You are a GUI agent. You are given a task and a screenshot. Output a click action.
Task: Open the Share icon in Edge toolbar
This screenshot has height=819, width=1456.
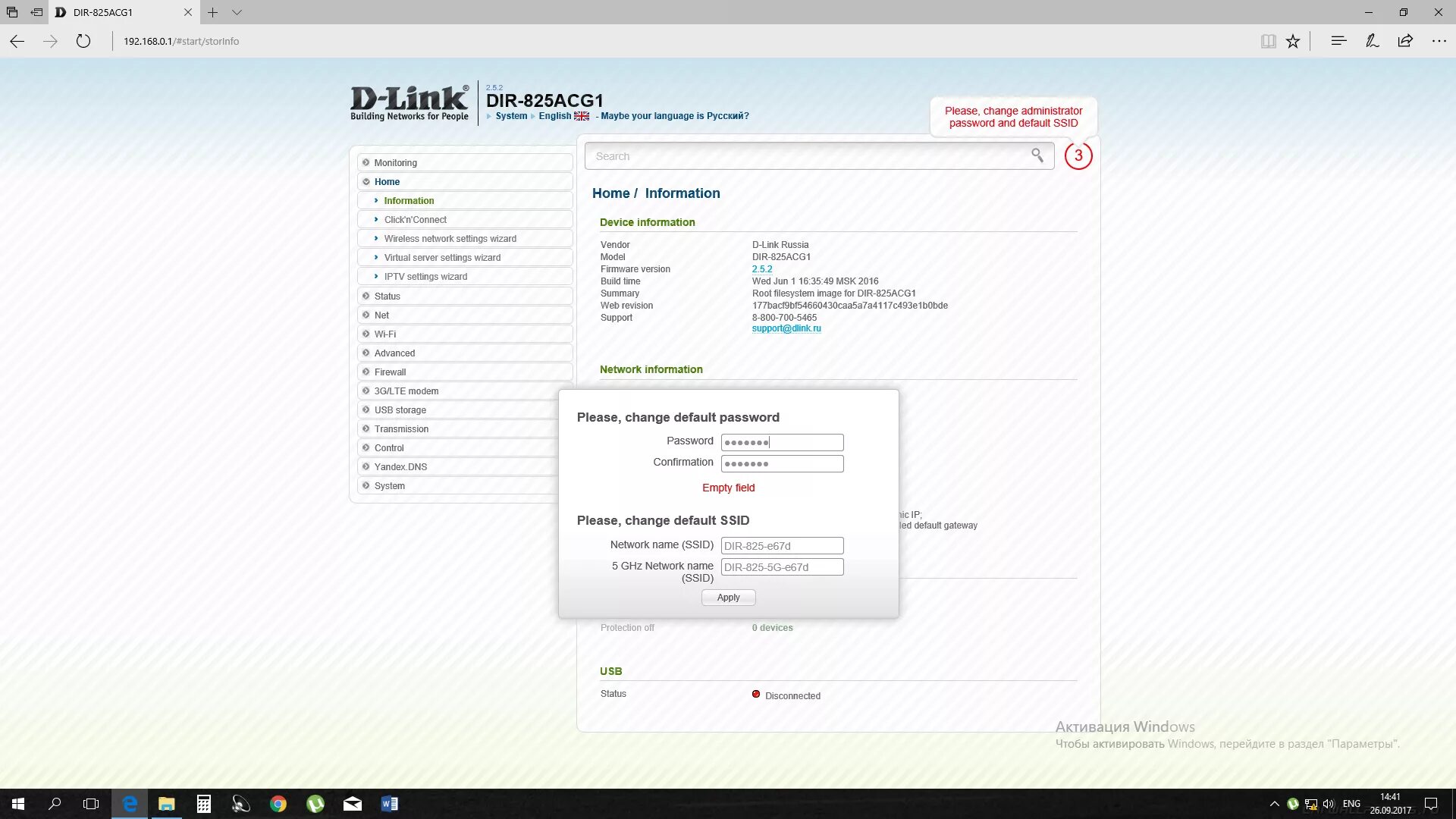(x=1405, y=41)
